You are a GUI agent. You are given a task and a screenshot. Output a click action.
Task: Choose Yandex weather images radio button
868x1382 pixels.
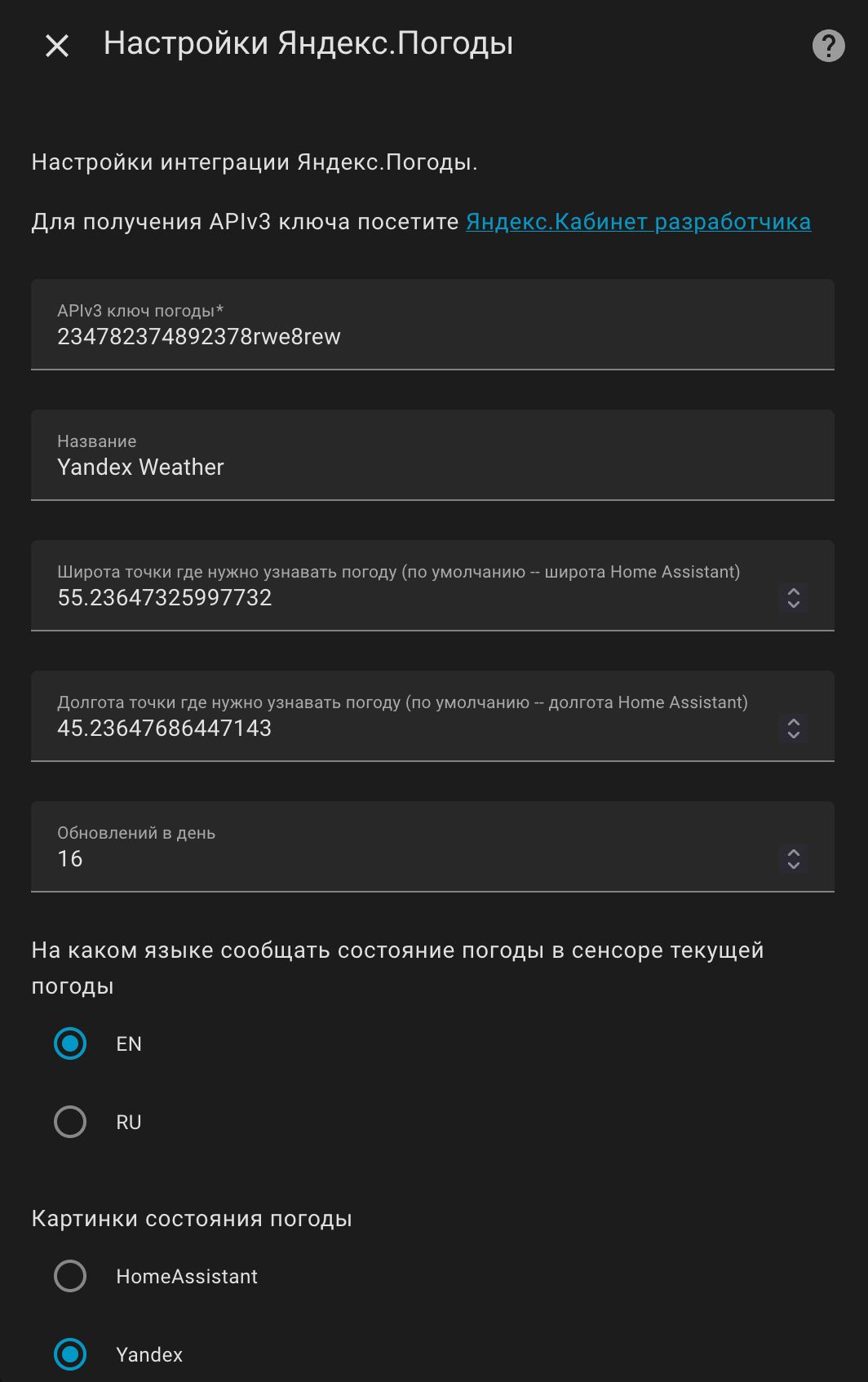coord(70,1354)
